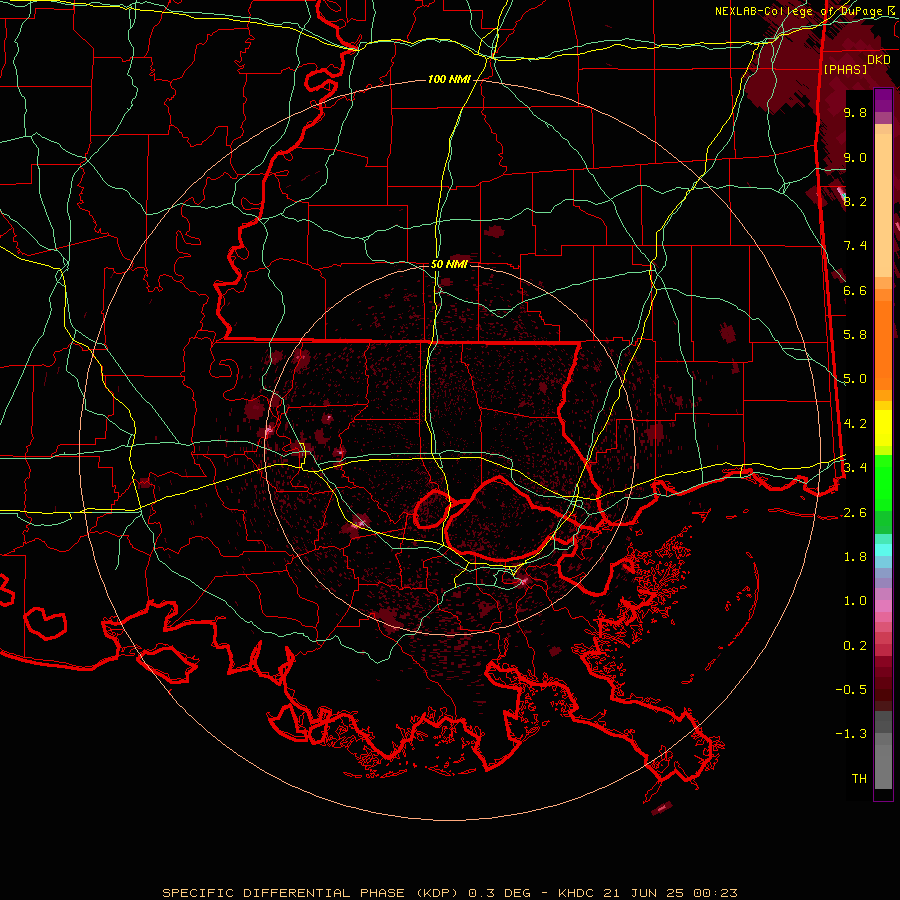This screenshot has width=900, height=900.
Task: Pick the yellow segment of the color bar
Action: click(x=883, y=428)
